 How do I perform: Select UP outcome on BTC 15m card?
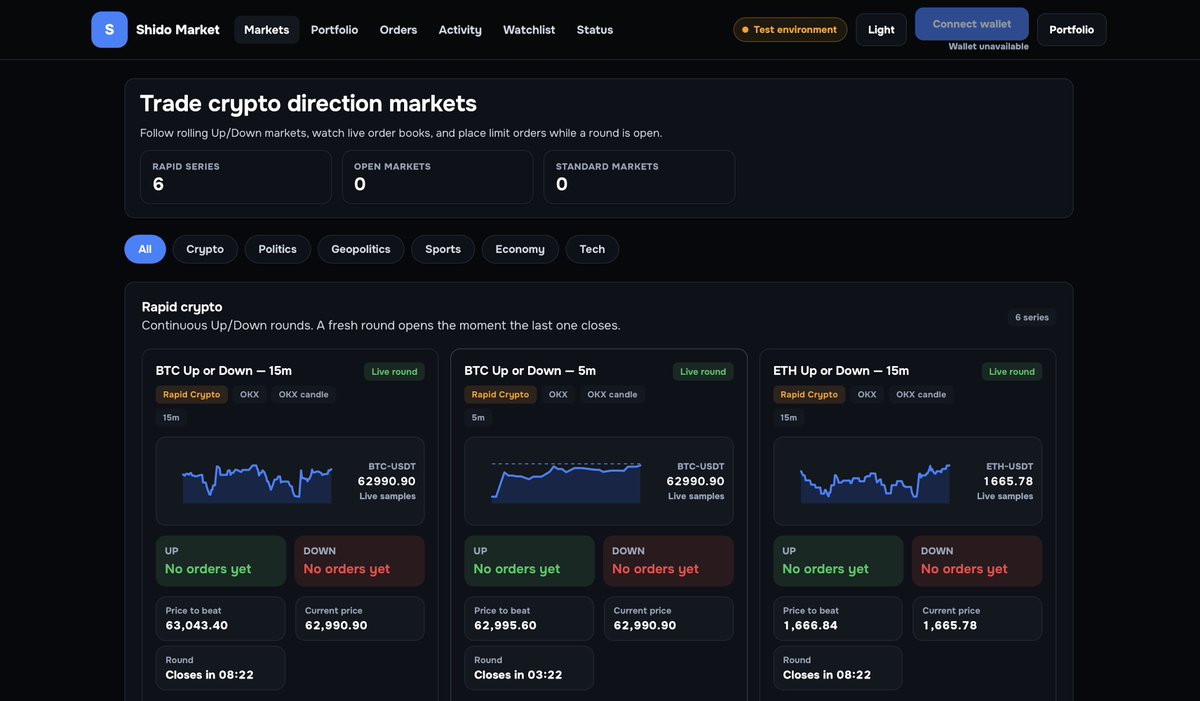221,561
